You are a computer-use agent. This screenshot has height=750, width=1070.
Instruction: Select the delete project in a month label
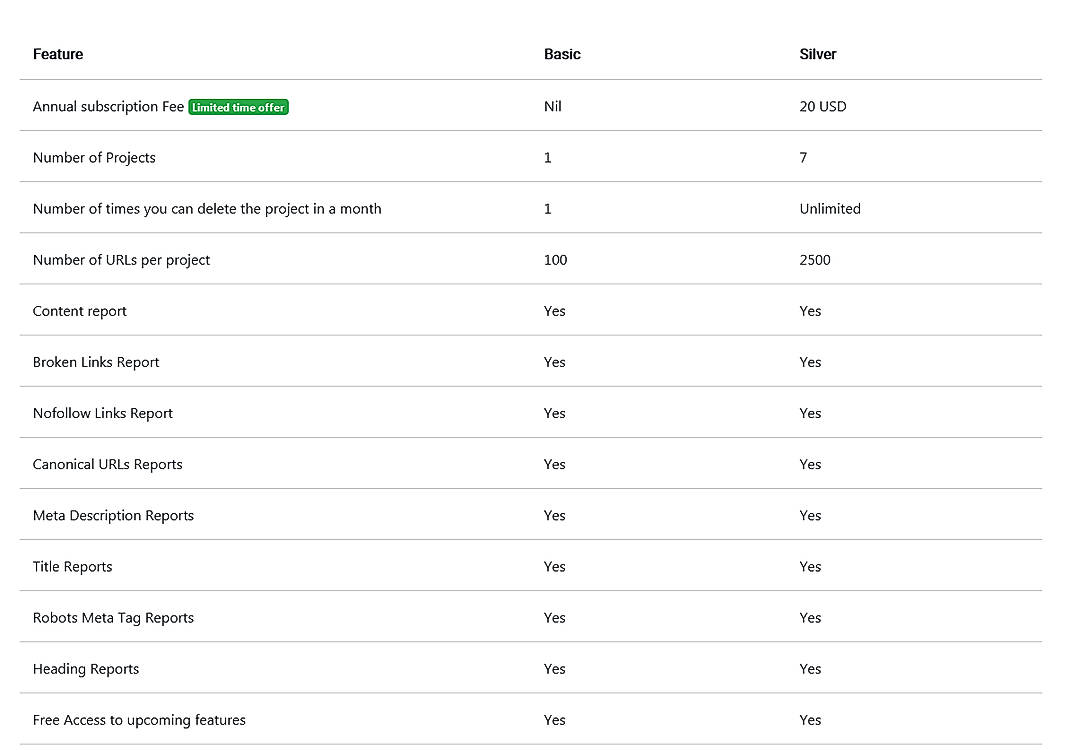[x=207, y=209]
